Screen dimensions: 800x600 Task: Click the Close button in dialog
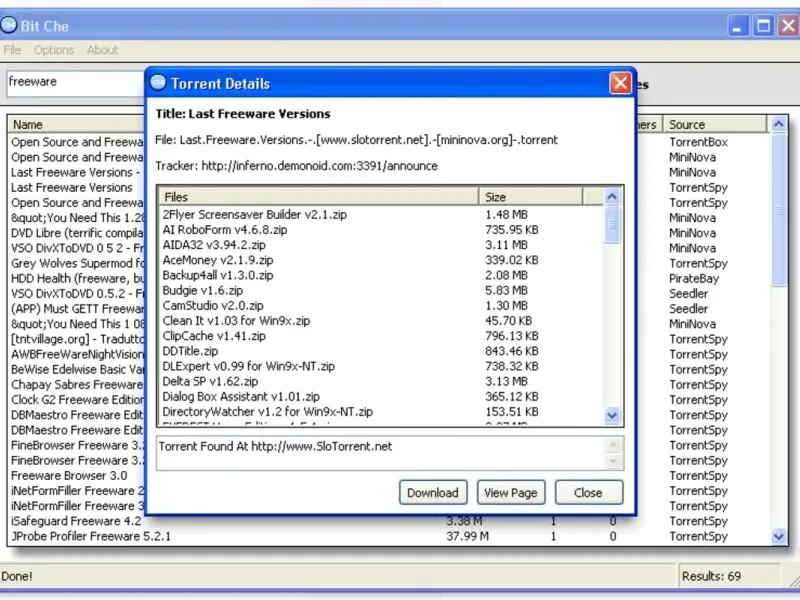(x=588, y=492)
